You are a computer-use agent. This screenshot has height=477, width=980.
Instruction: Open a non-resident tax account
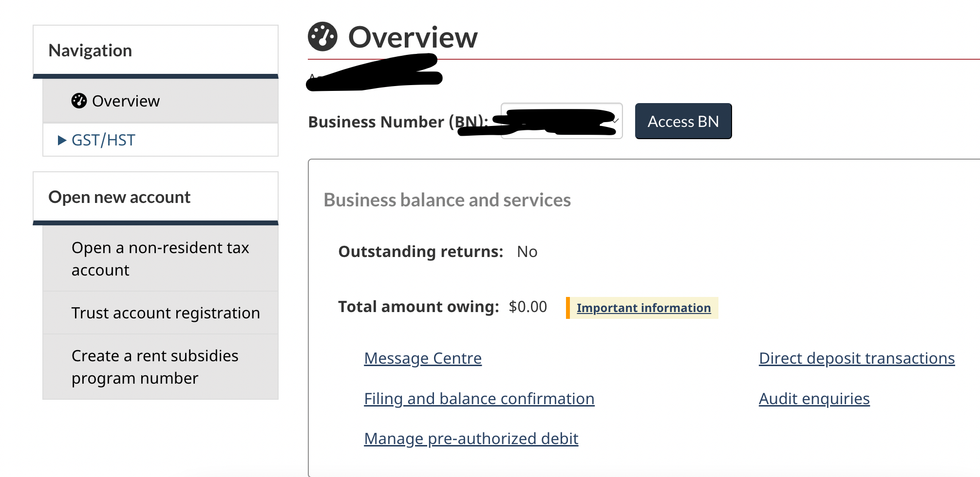click(x=160, y=259)
